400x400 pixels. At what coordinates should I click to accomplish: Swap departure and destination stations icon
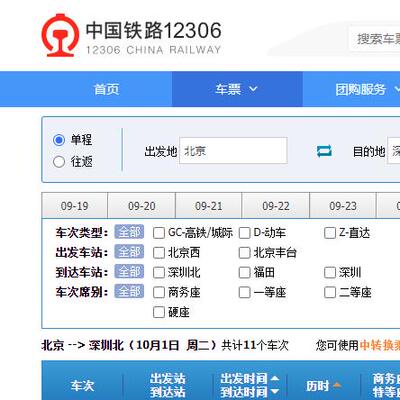[x=324, y=151]
